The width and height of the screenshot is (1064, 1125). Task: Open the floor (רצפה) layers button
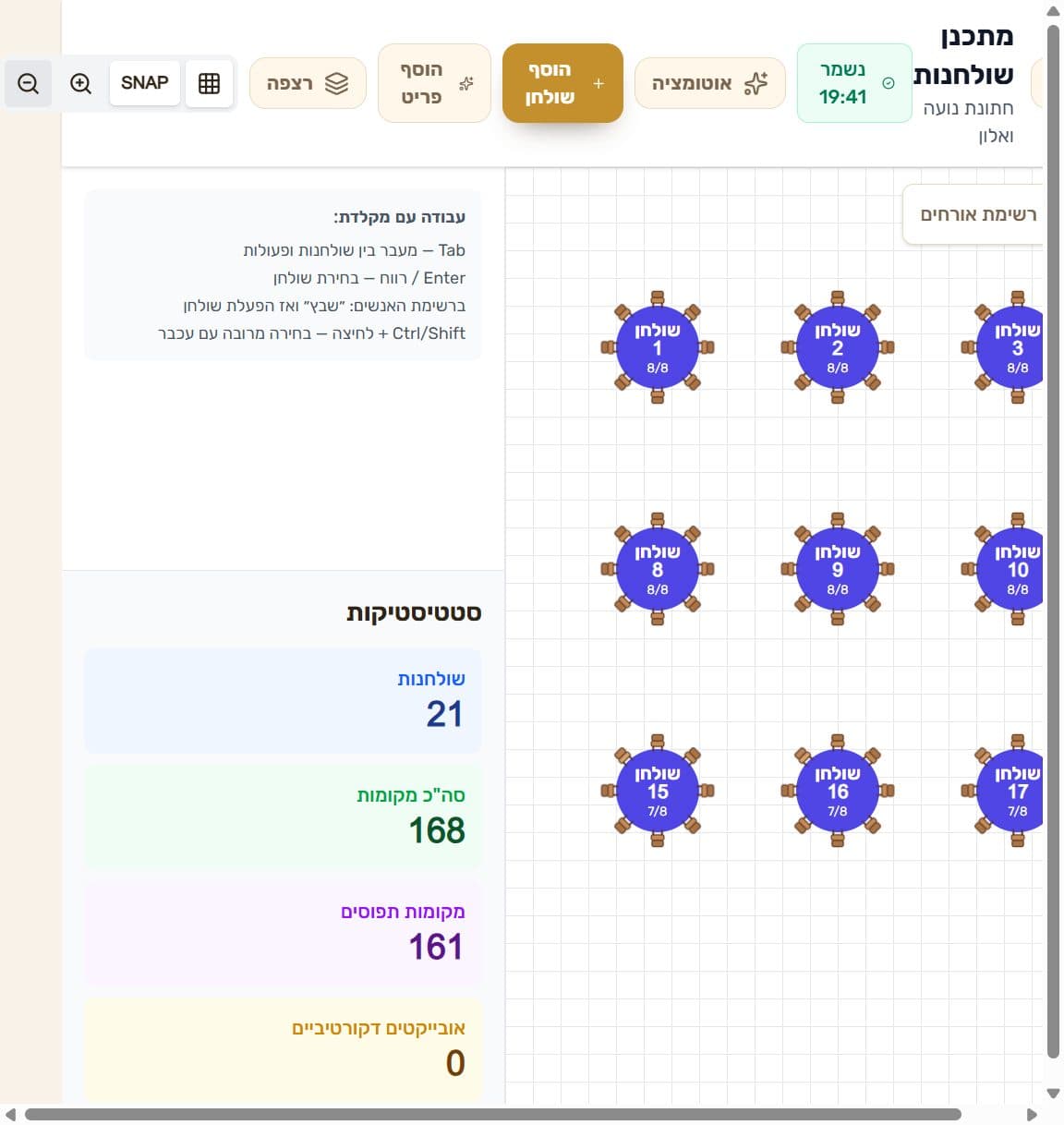tap(308, 83)
